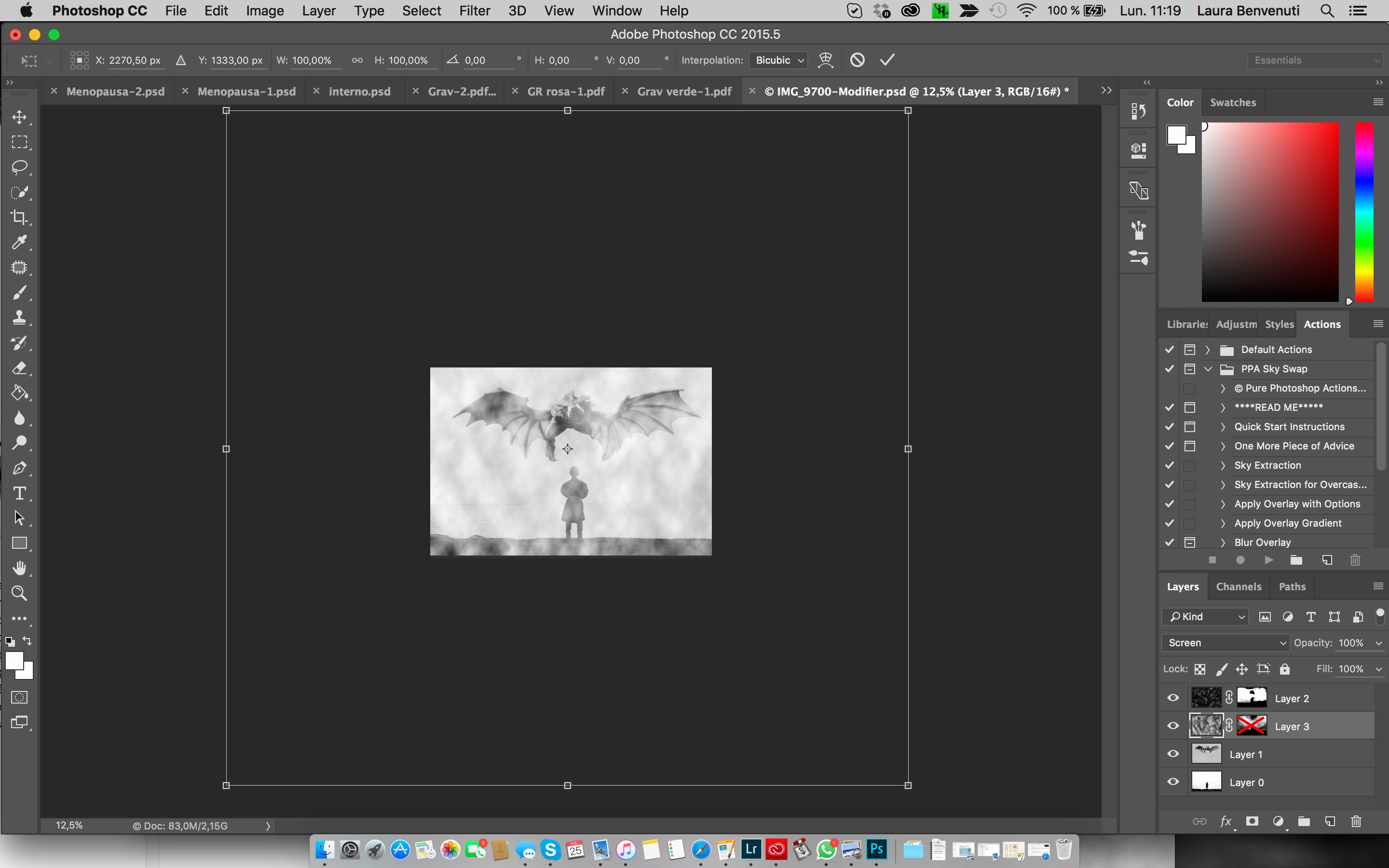Open Fill slider dropdown
1389x868 pixels.
pos(1379,669)
